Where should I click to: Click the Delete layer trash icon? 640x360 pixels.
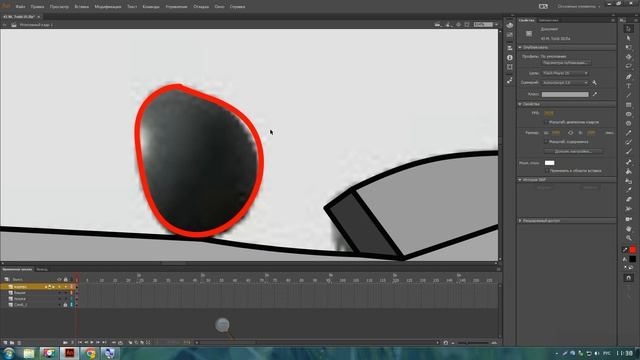(19, 343)
